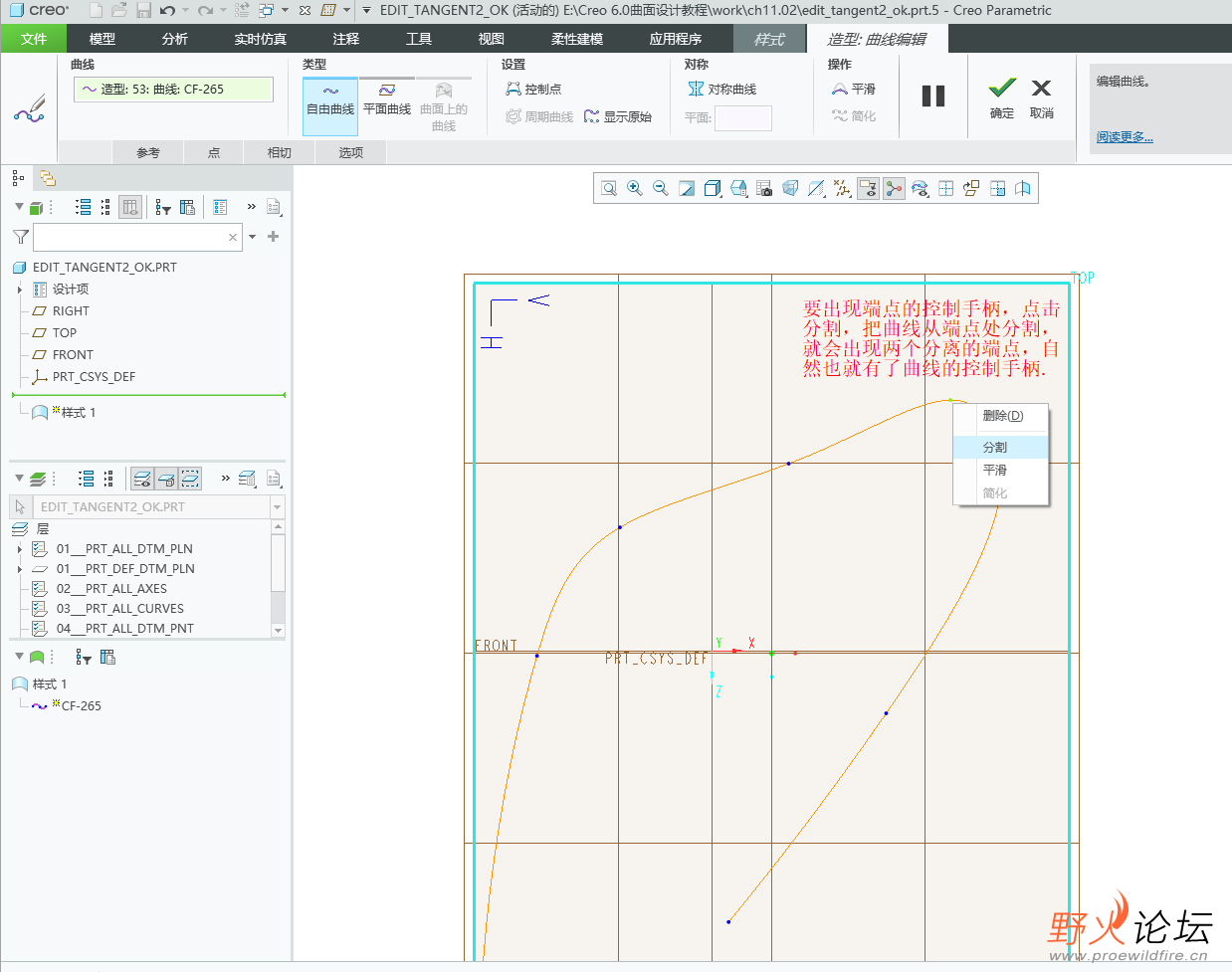Select the FRONT datum plane in the tree
Viewport: 1232px width, 972px height.
(x=73, y=355)
